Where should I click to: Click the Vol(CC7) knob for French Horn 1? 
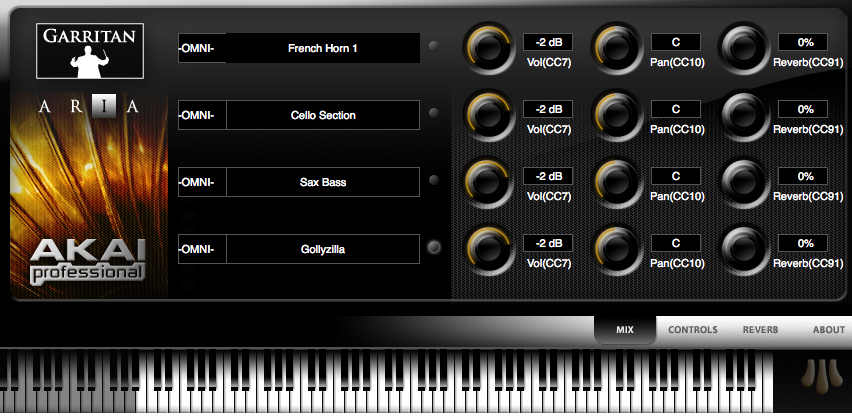point(488,48)
